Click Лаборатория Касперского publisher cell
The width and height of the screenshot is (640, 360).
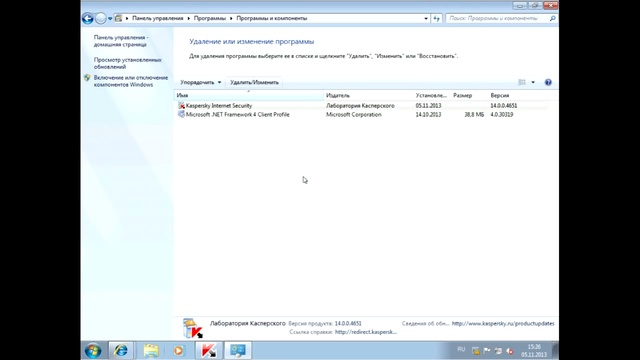coord(360,106)
